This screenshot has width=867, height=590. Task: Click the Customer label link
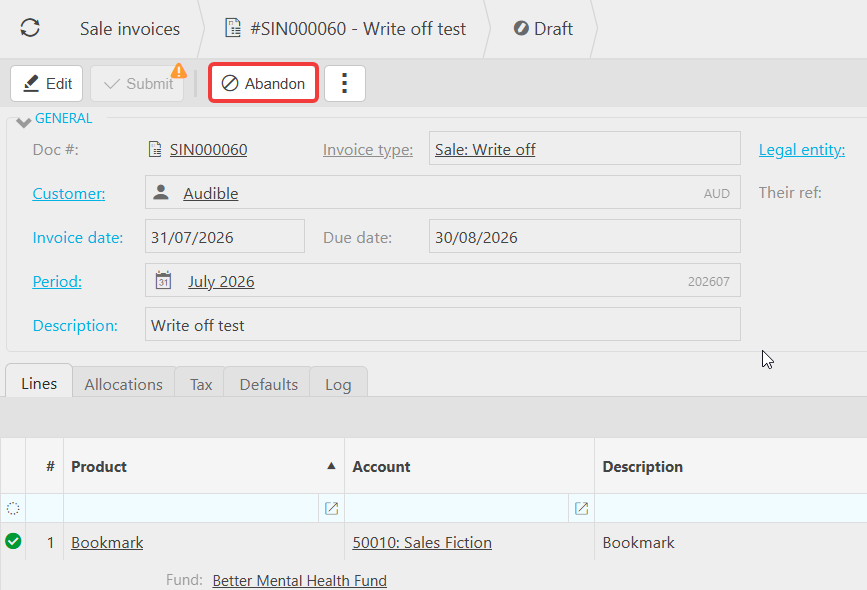(x=69, y=194)
